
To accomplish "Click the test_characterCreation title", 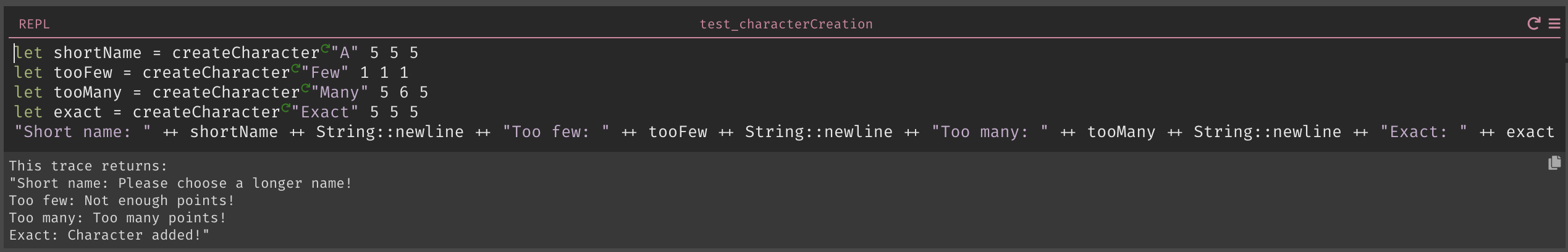I will (786, 24).
